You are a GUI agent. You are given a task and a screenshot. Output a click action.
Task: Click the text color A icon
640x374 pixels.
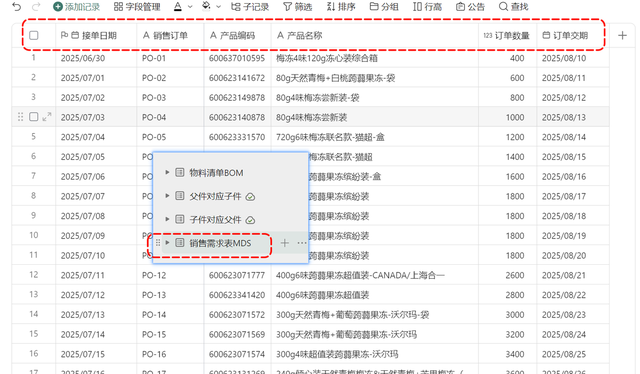[178, 7]
